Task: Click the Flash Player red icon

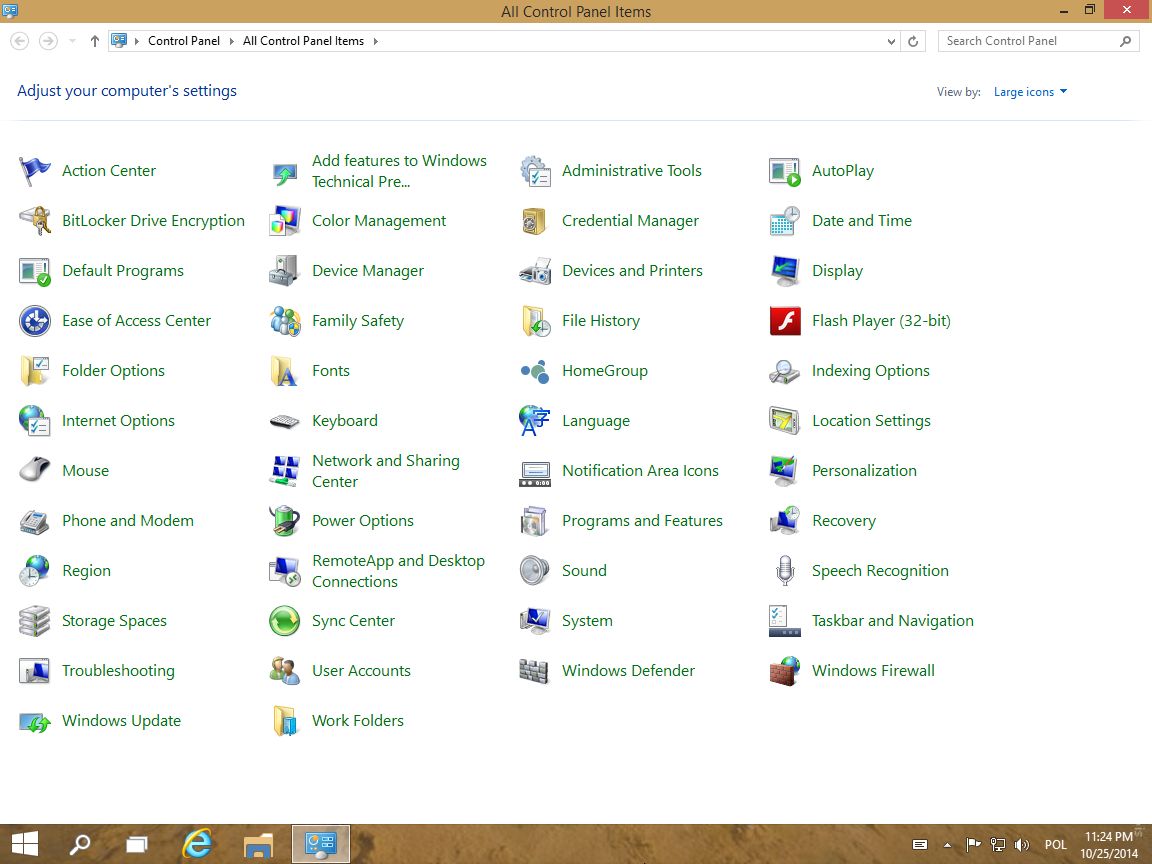Action: point(785,321)
